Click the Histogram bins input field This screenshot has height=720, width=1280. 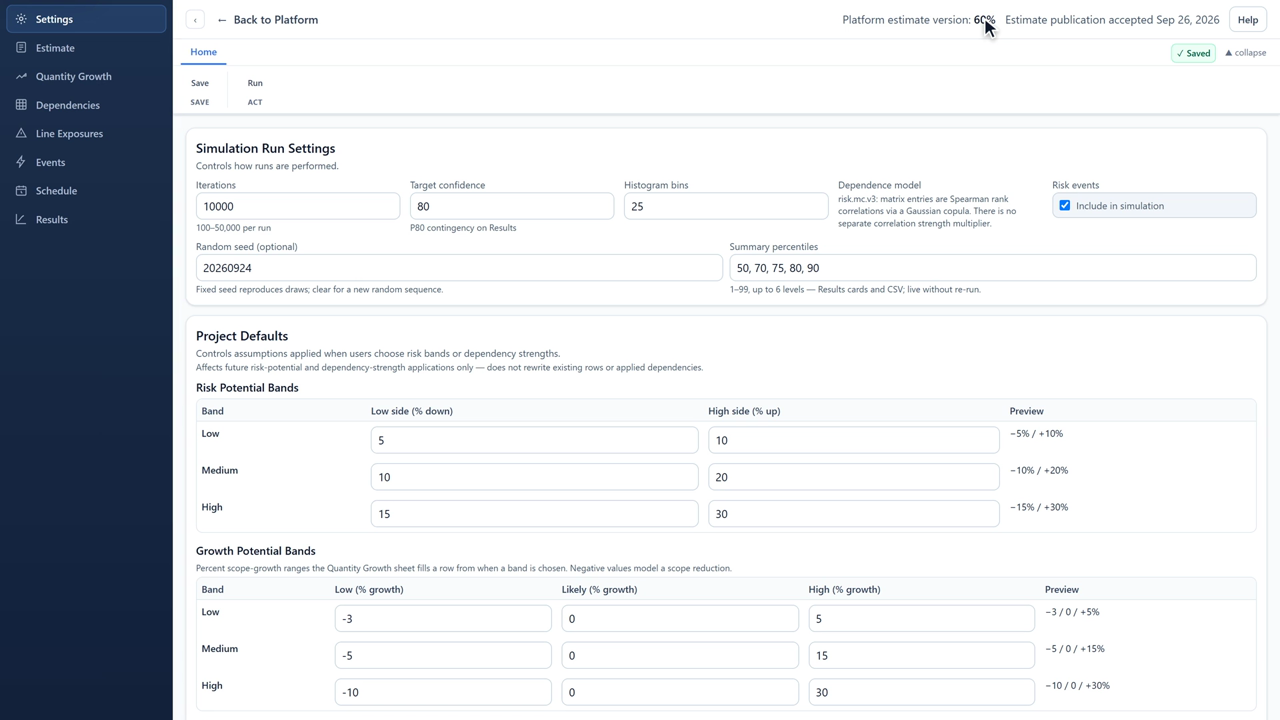tap(726, 206)
